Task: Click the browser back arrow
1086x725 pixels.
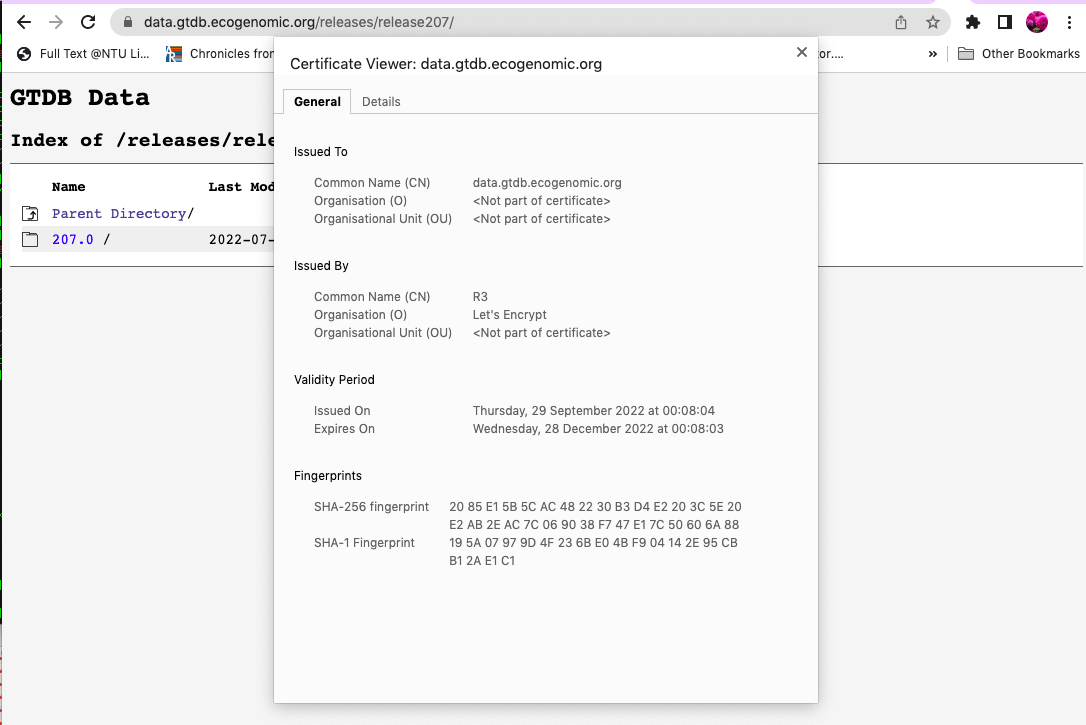Action: pos(24,20)
